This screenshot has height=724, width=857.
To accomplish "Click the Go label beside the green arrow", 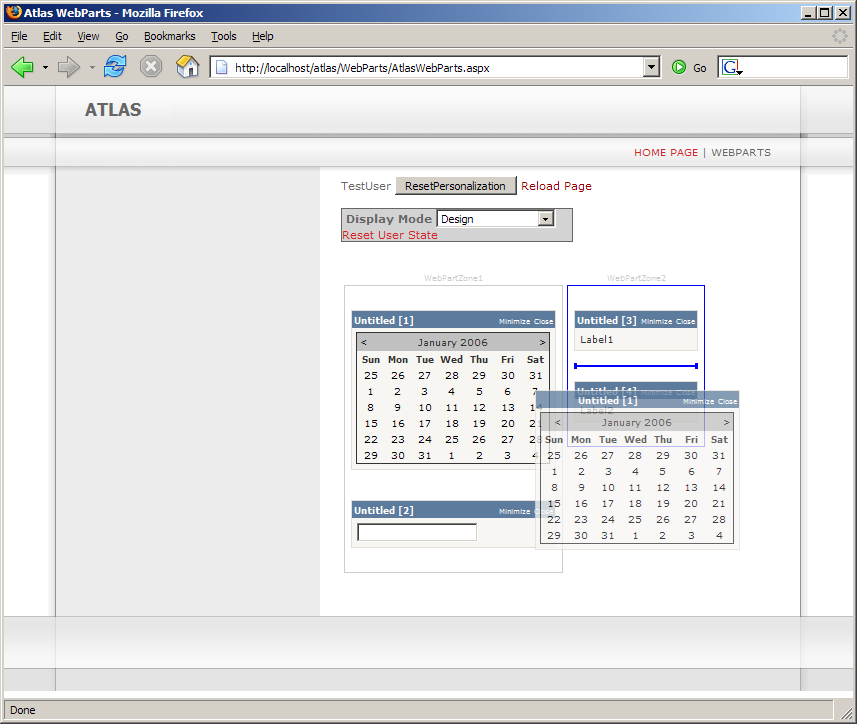I will pos(700,68).
